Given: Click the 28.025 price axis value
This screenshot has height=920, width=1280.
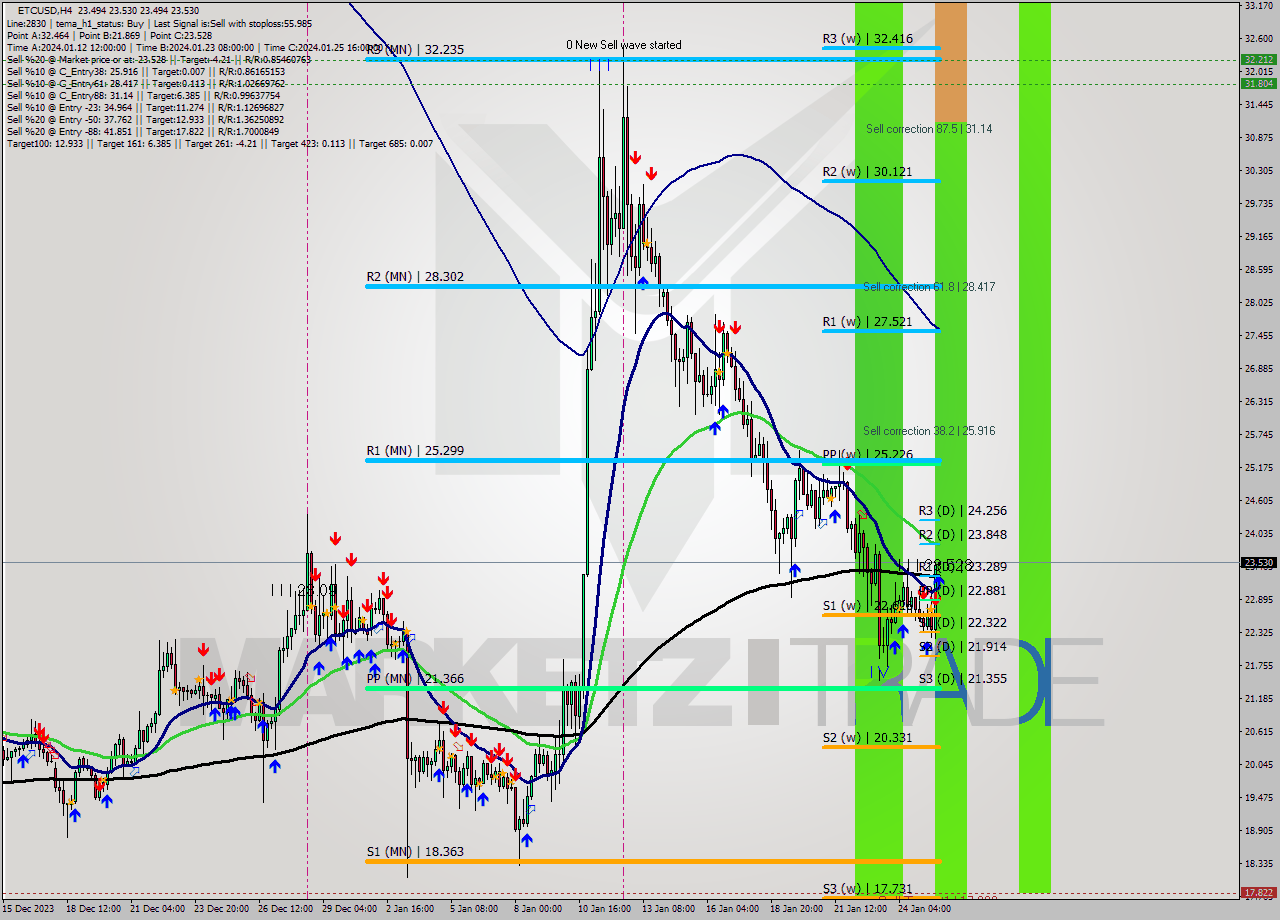Looking at the screenshot, I should pyautogui.click(x=1258, y=303).
